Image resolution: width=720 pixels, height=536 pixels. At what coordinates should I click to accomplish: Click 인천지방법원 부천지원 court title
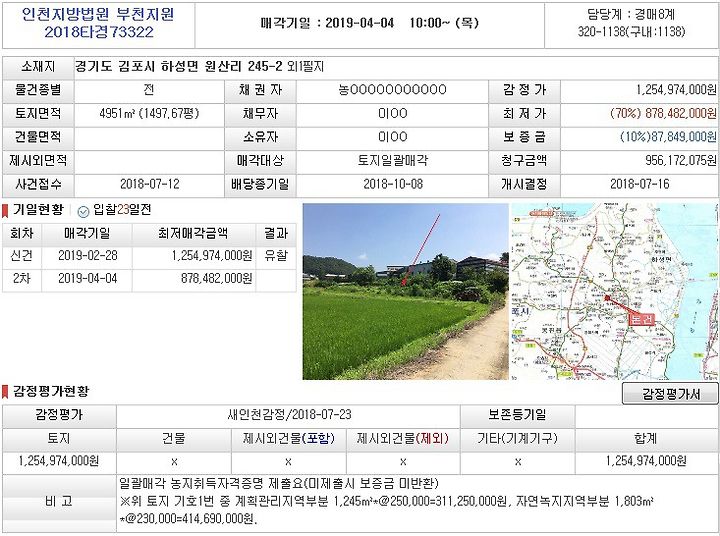[98, 14]
